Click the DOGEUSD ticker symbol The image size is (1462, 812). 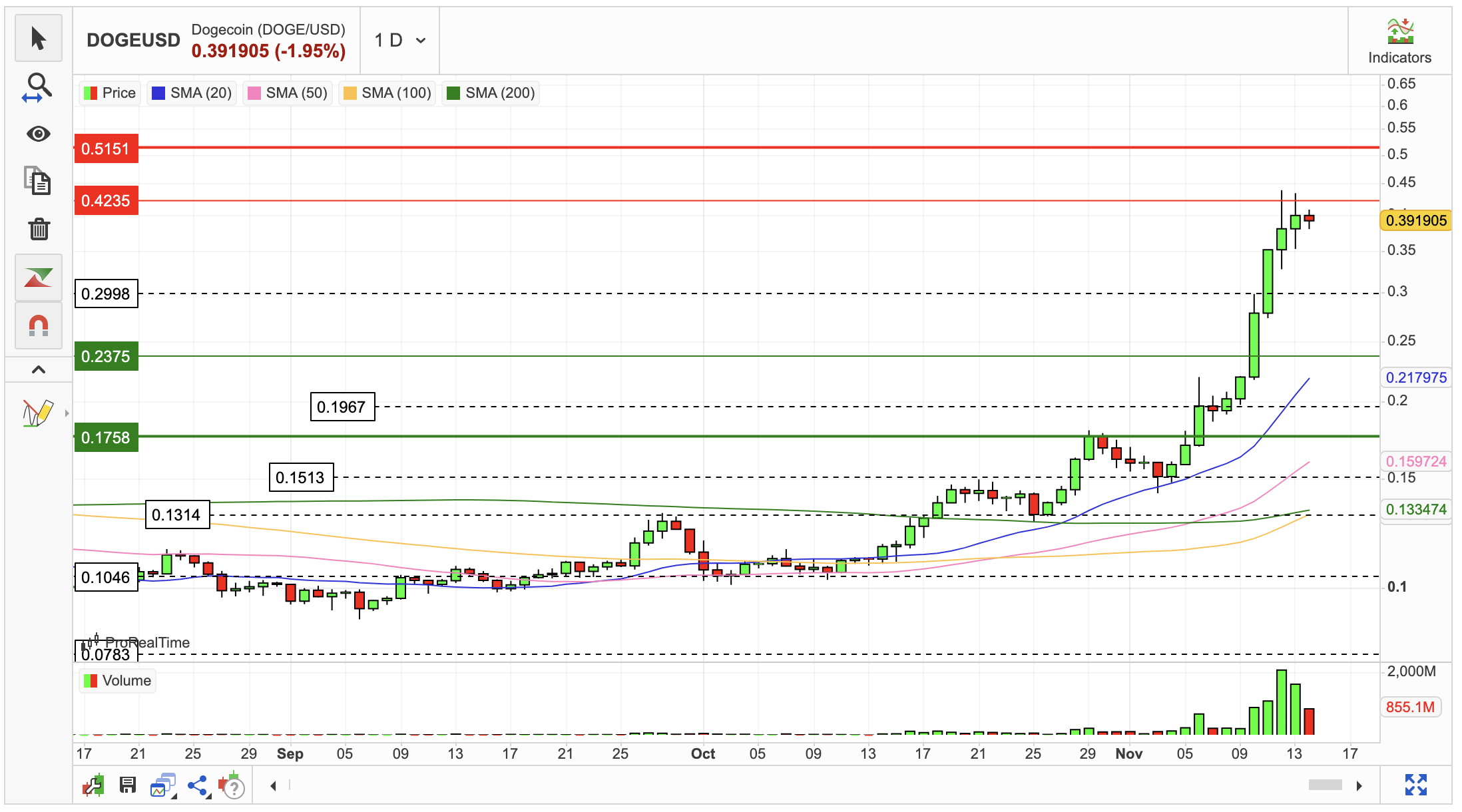(133, 40)
